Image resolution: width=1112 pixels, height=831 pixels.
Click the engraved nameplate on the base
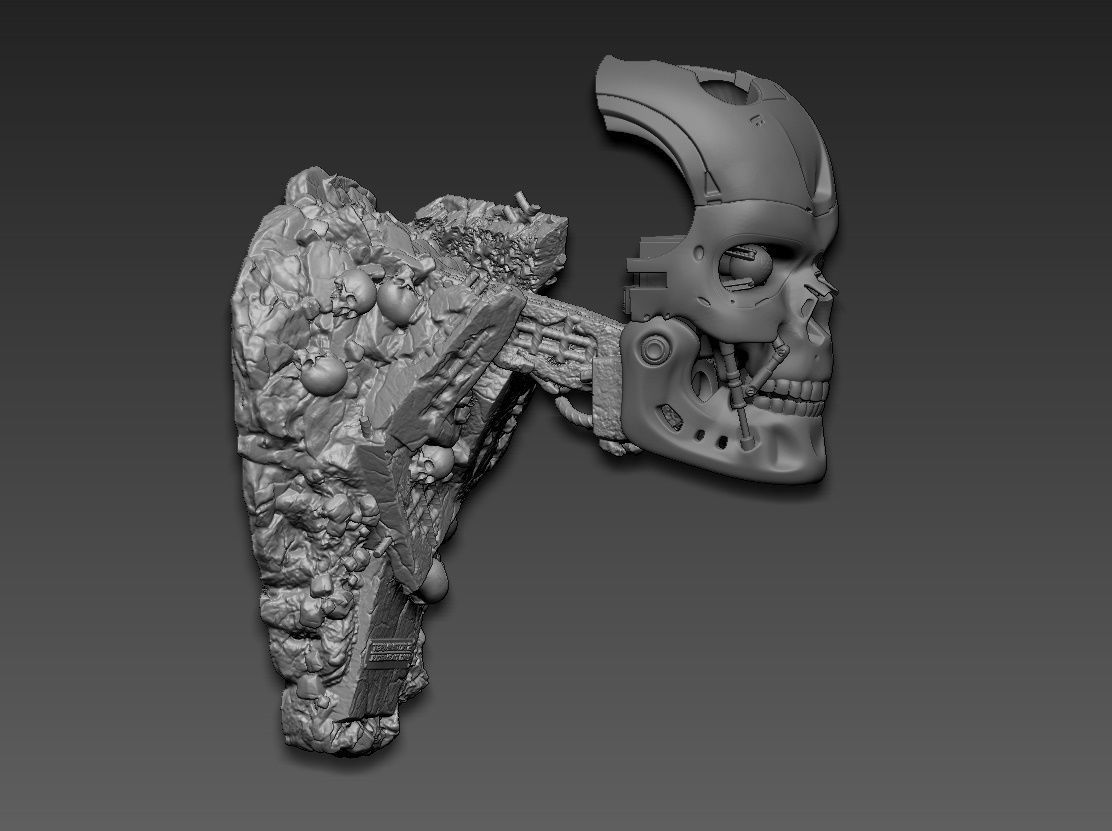[391, 652]
